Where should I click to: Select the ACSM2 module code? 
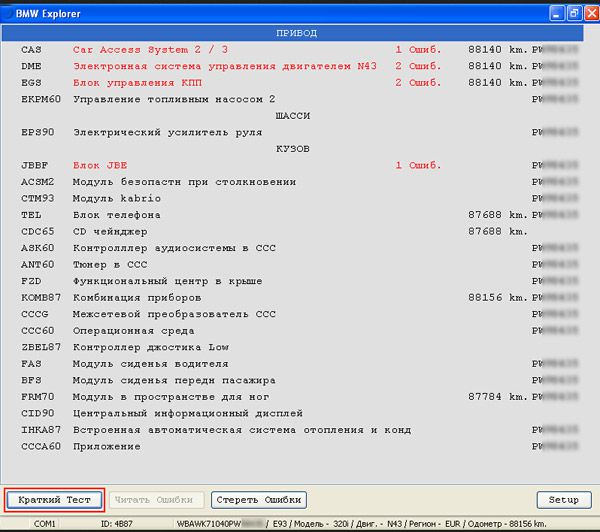[38, 182]
